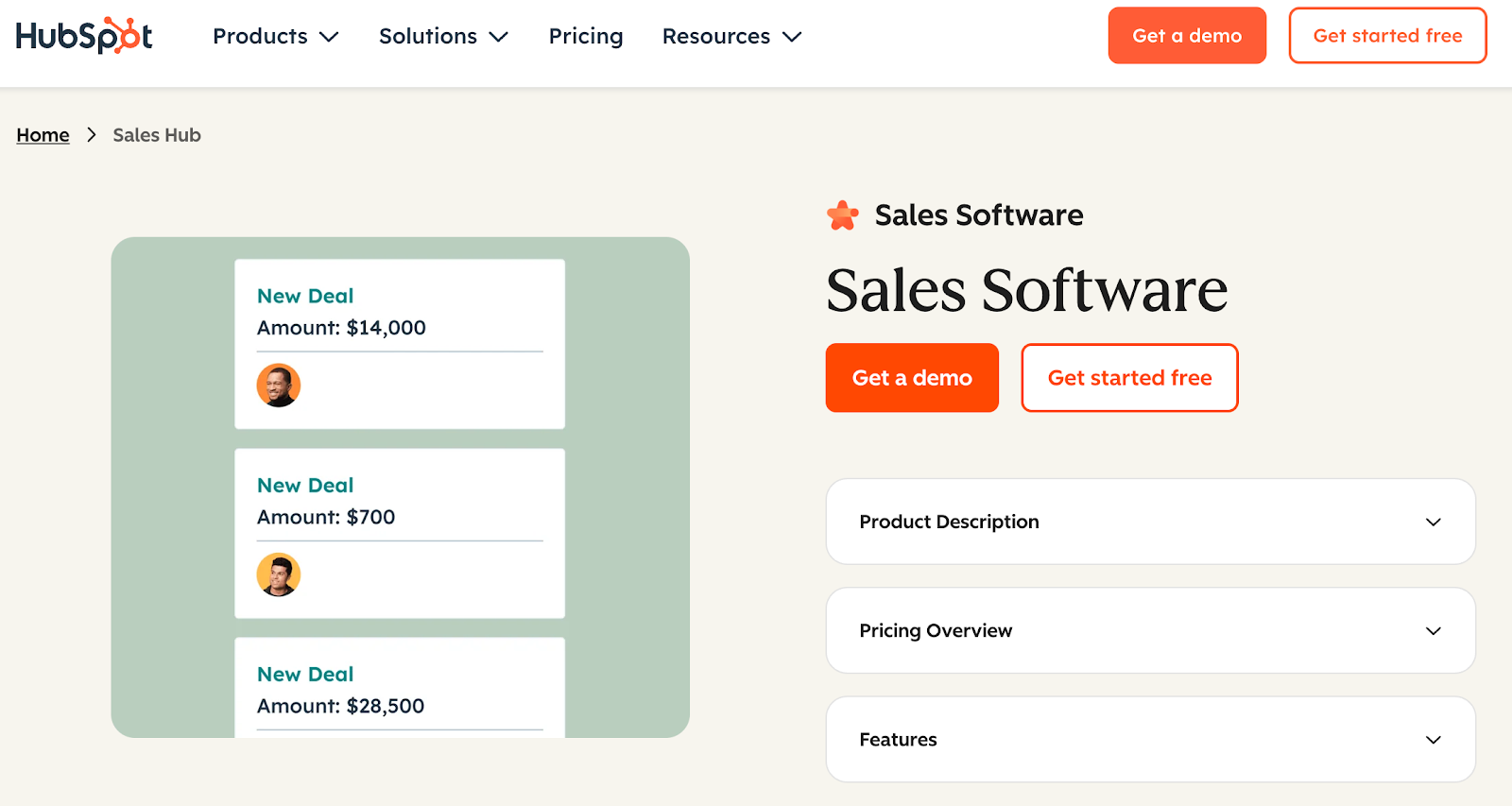Click the header Get started free button
This screenshot has height=806, width=1512.
[1387, 36]
